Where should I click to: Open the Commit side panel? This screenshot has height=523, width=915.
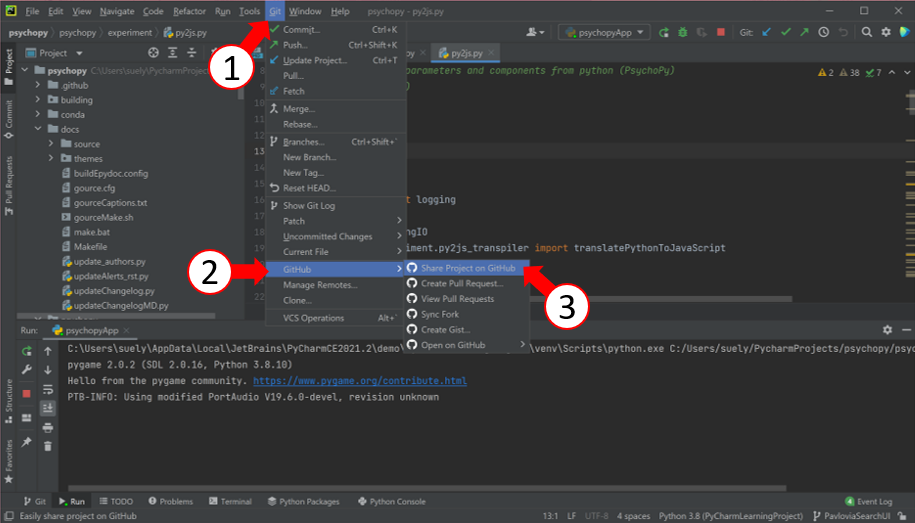point(8,119)
